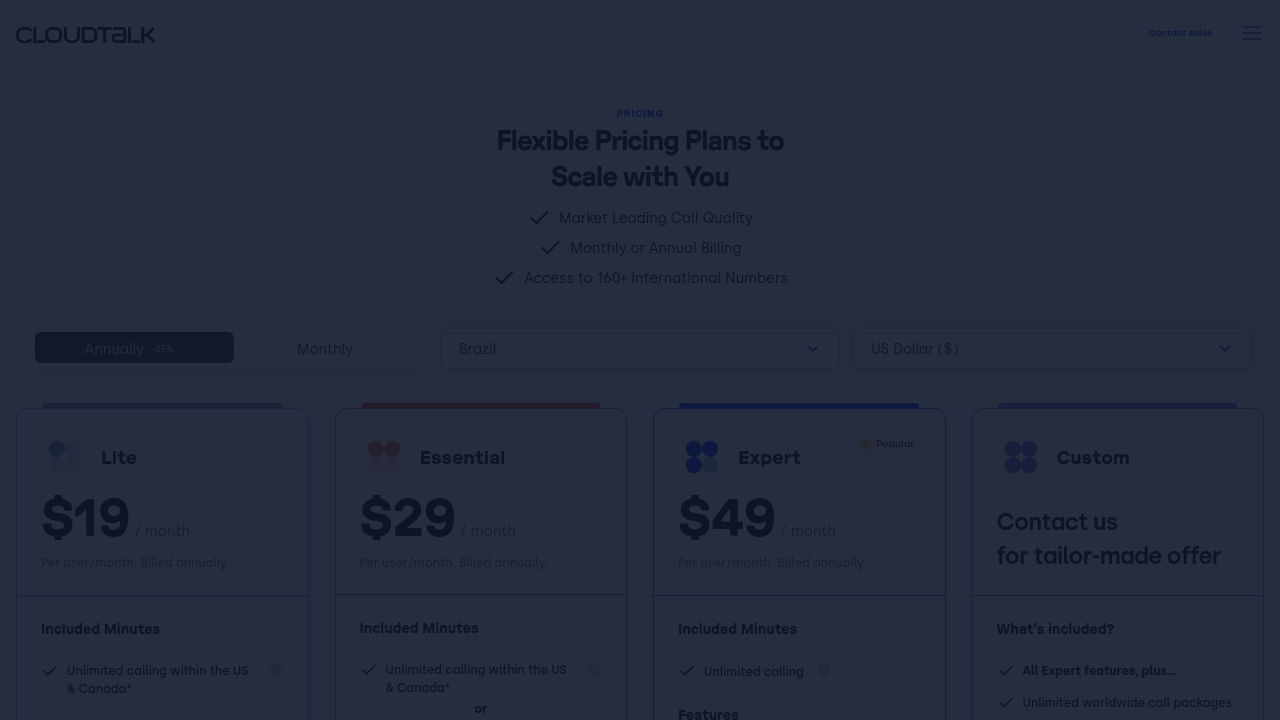This screenshot has height=720, width=1280.
Task: Open the Brazil country dropdown
Action: click(x=640, y=349)
